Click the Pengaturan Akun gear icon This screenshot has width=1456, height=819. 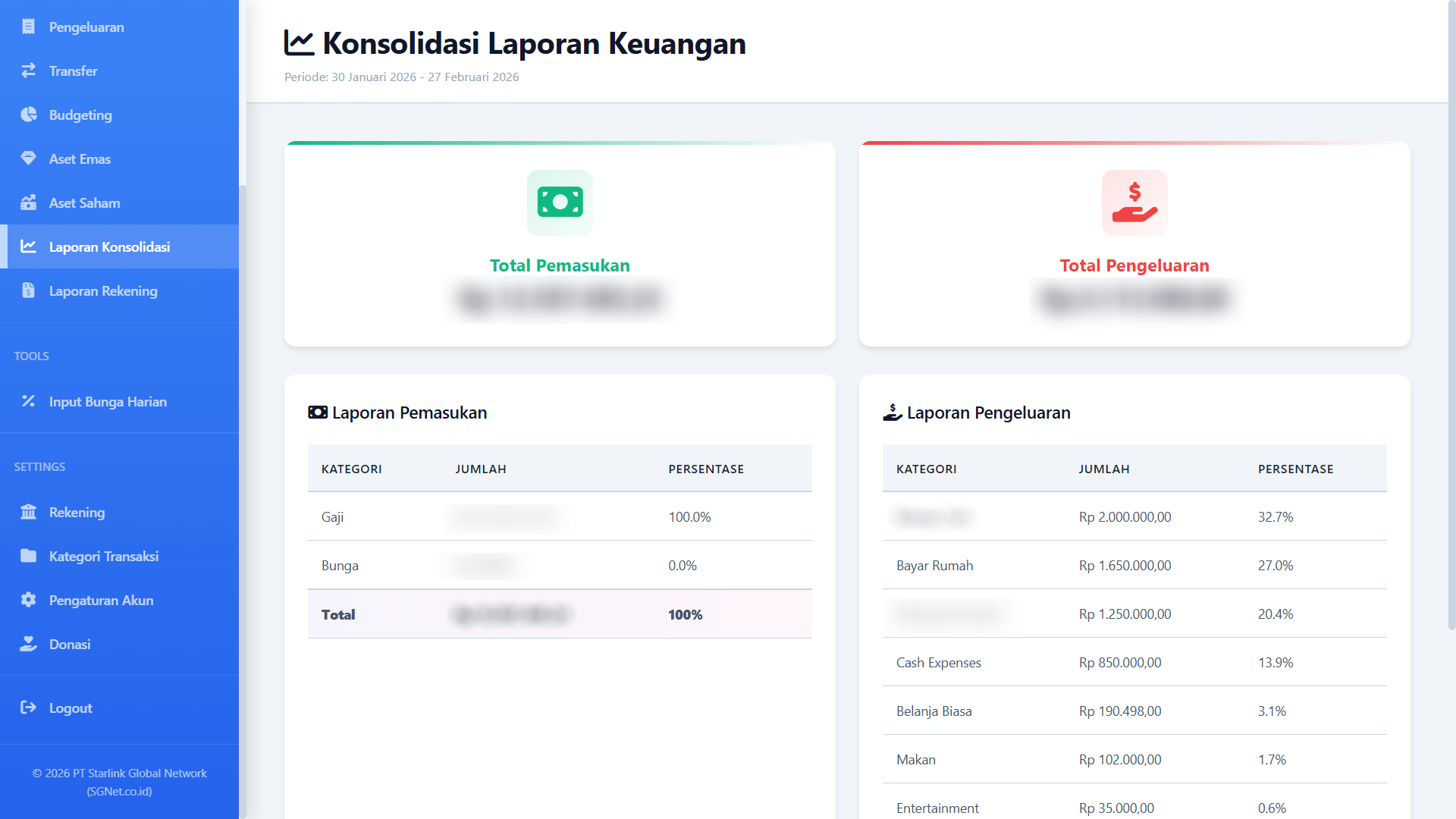[28, 600]
